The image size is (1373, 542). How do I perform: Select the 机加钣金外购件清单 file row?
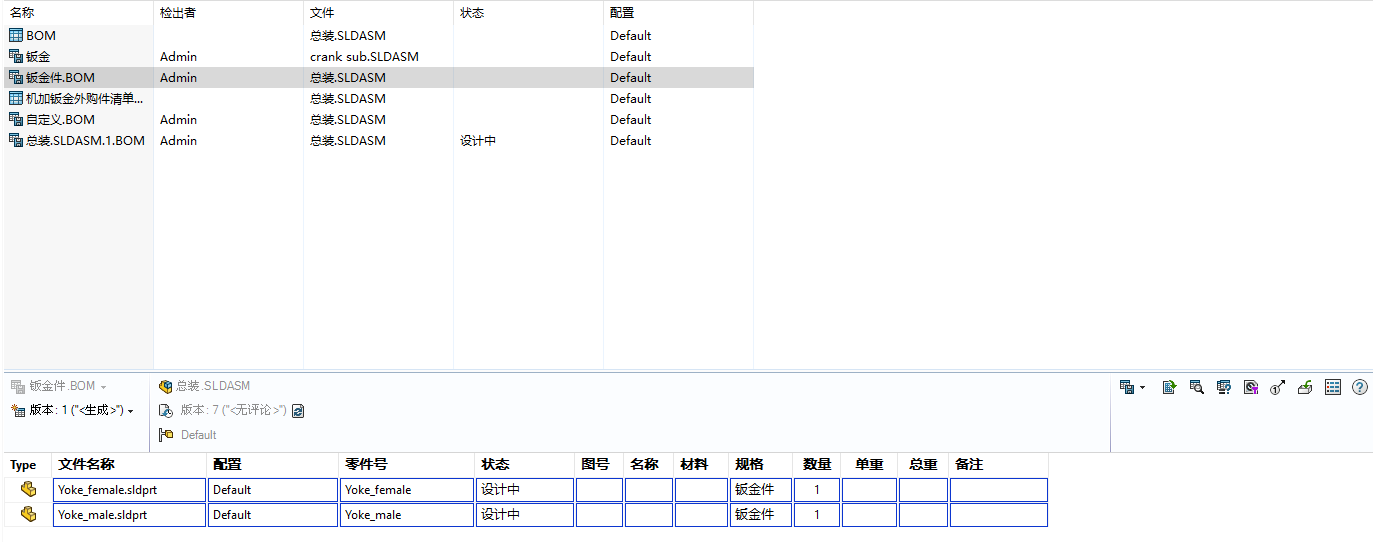(x=379, y=98)
